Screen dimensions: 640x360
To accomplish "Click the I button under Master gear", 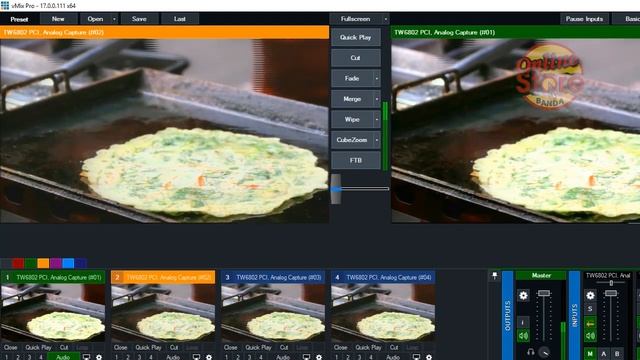I will 523,322.
